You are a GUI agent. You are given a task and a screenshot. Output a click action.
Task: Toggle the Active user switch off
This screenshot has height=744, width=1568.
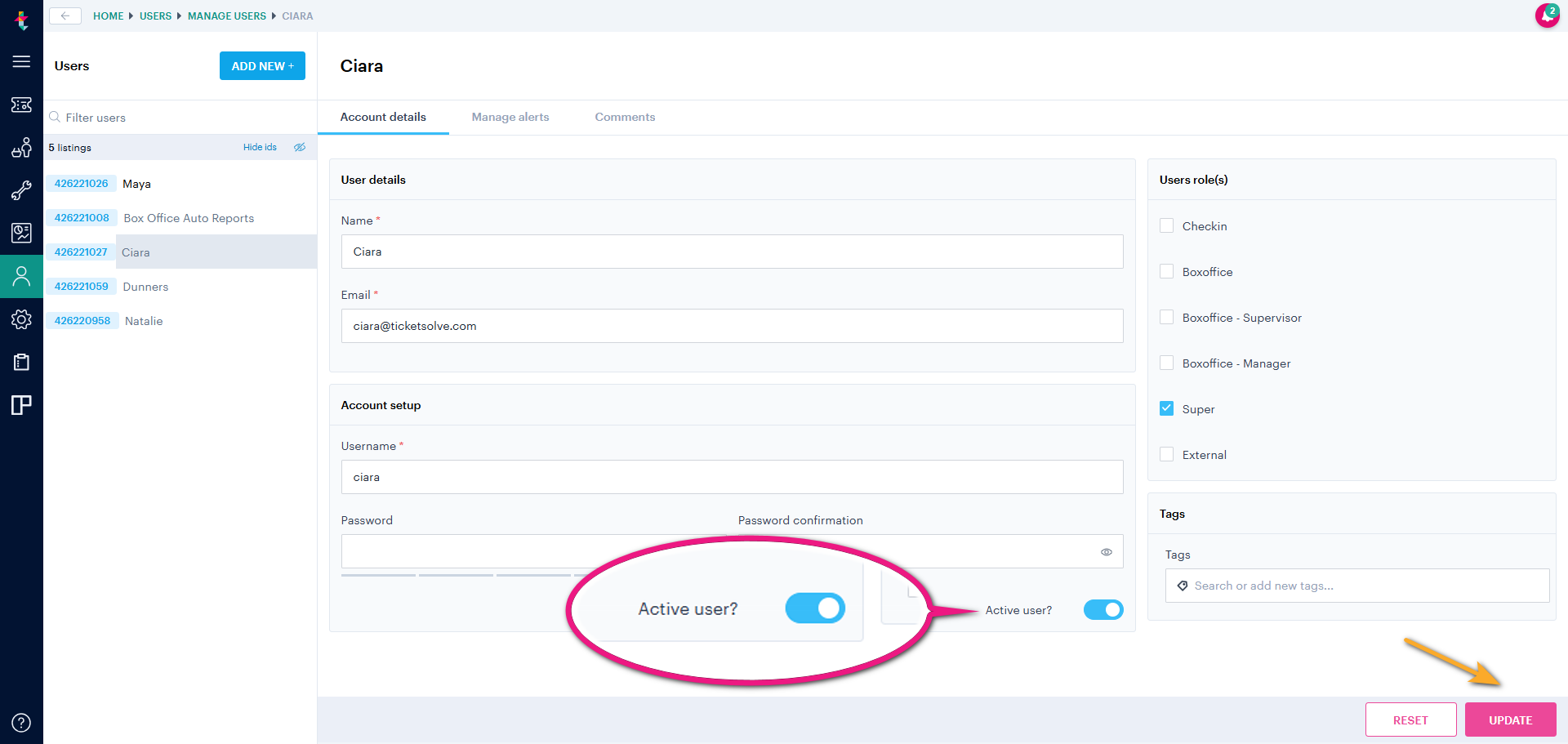click(x=1103, y=610)
